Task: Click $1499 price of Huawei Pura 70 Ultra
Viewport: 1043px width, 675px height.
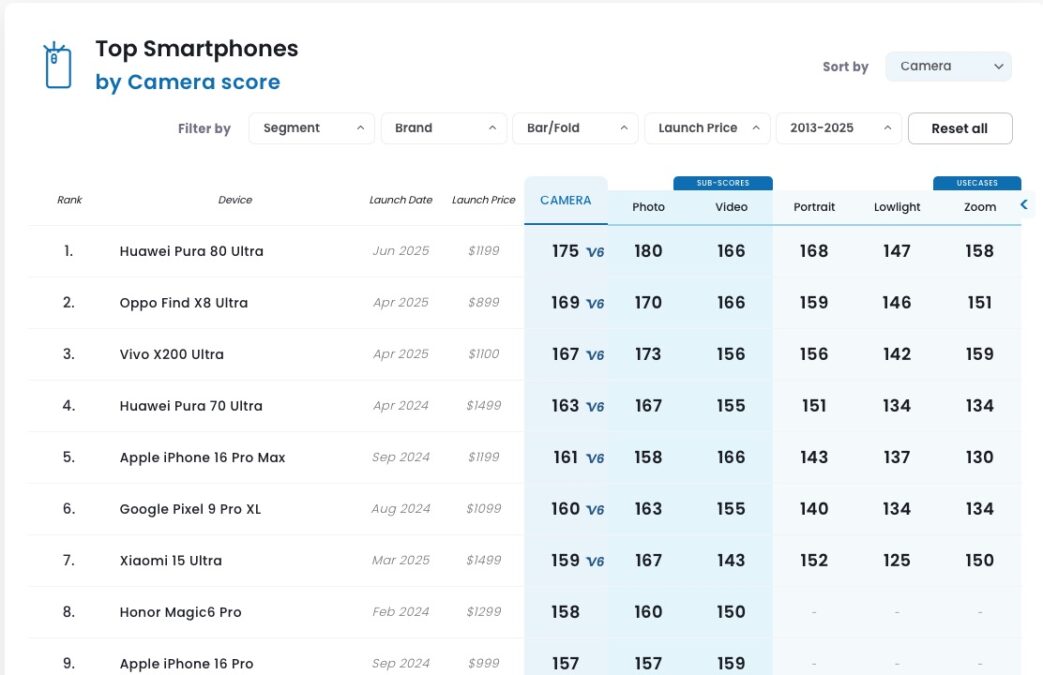Action: pyautogui.click(x=484, y=406)
